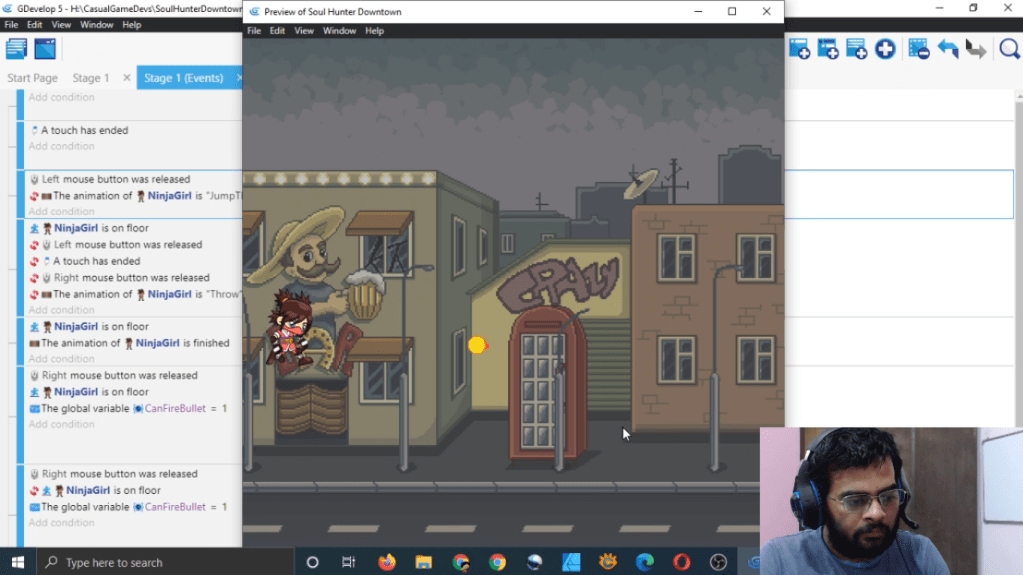Delete the selected event icon
1023x575 pixels.
pyautogui.click(x=919, y=49)
